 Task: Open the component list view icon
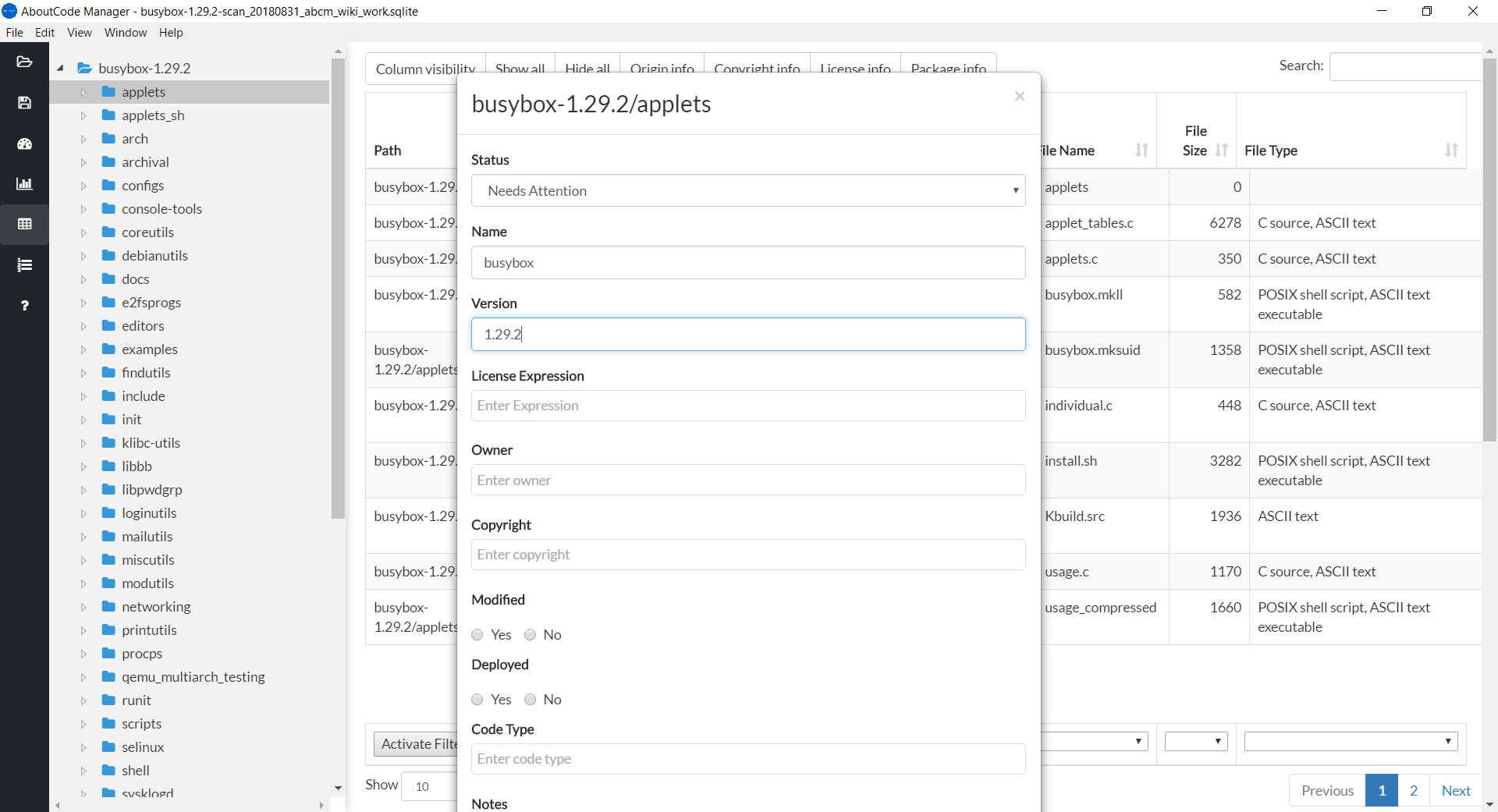[24, 265]
